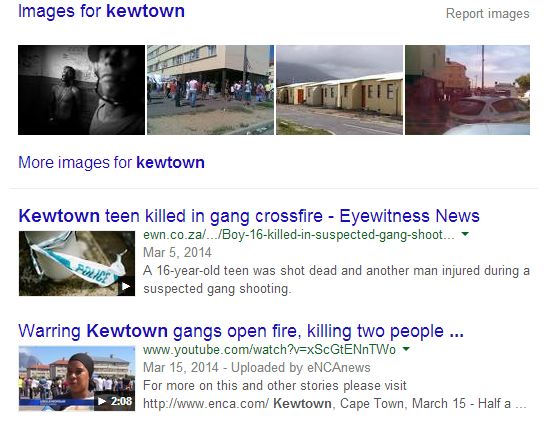
Task: Click the police tape video thumbnail
Action: (77, 263)
